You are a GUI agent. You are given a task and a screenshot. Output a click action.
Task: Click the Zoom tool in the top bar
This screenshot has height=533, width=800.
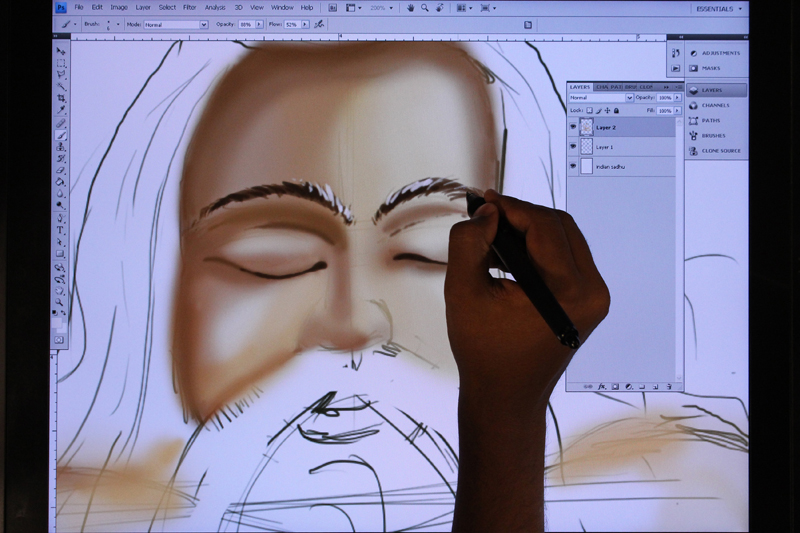point(425,7)
